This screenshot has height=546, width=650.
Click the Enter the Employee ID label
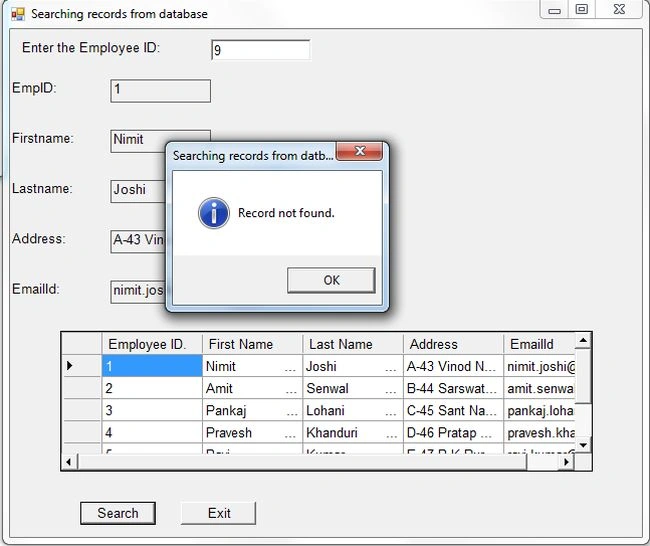[91, 48]
